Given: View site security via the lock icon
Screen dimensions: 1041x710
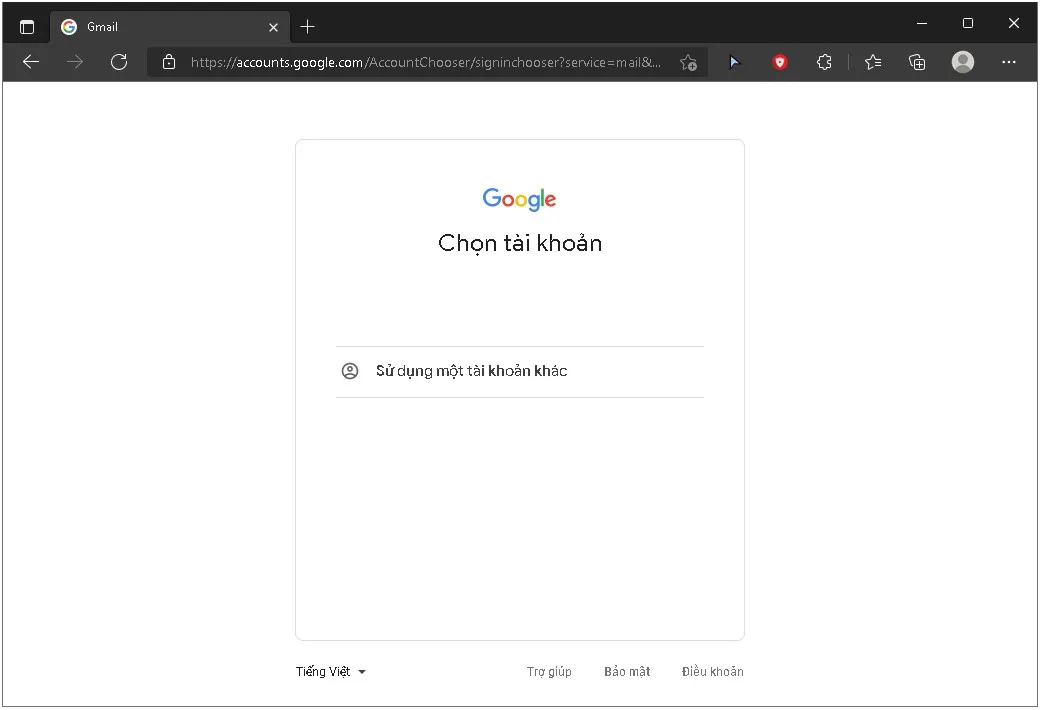Looking at the screenshot, I should [x=168, y=61].
